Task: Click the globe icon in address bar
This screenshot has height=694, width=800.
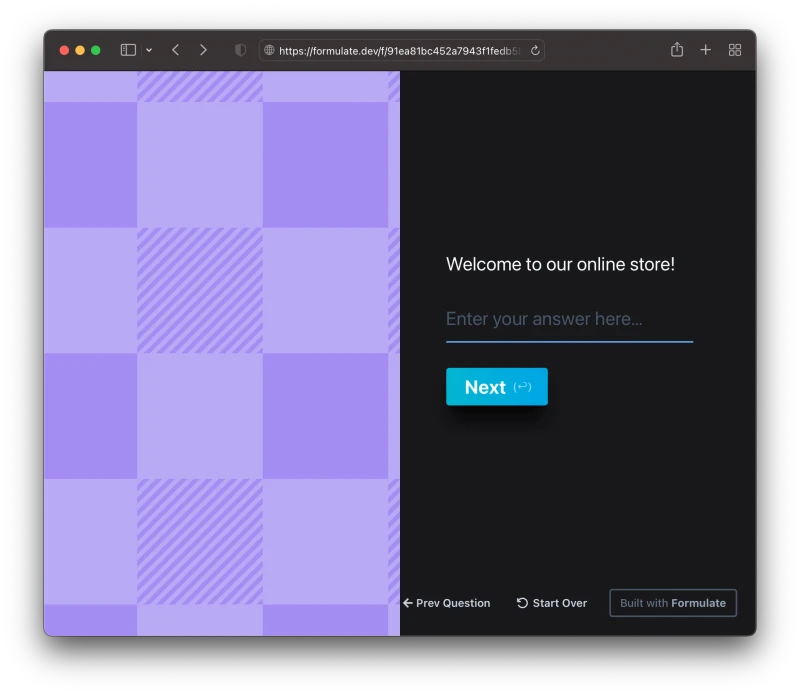Action: [x=269, y=50]
